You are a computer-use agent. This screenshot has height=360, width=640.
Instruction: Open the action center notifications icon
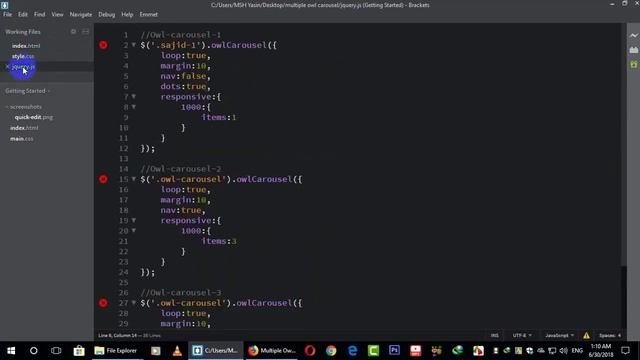coord(625,351)
